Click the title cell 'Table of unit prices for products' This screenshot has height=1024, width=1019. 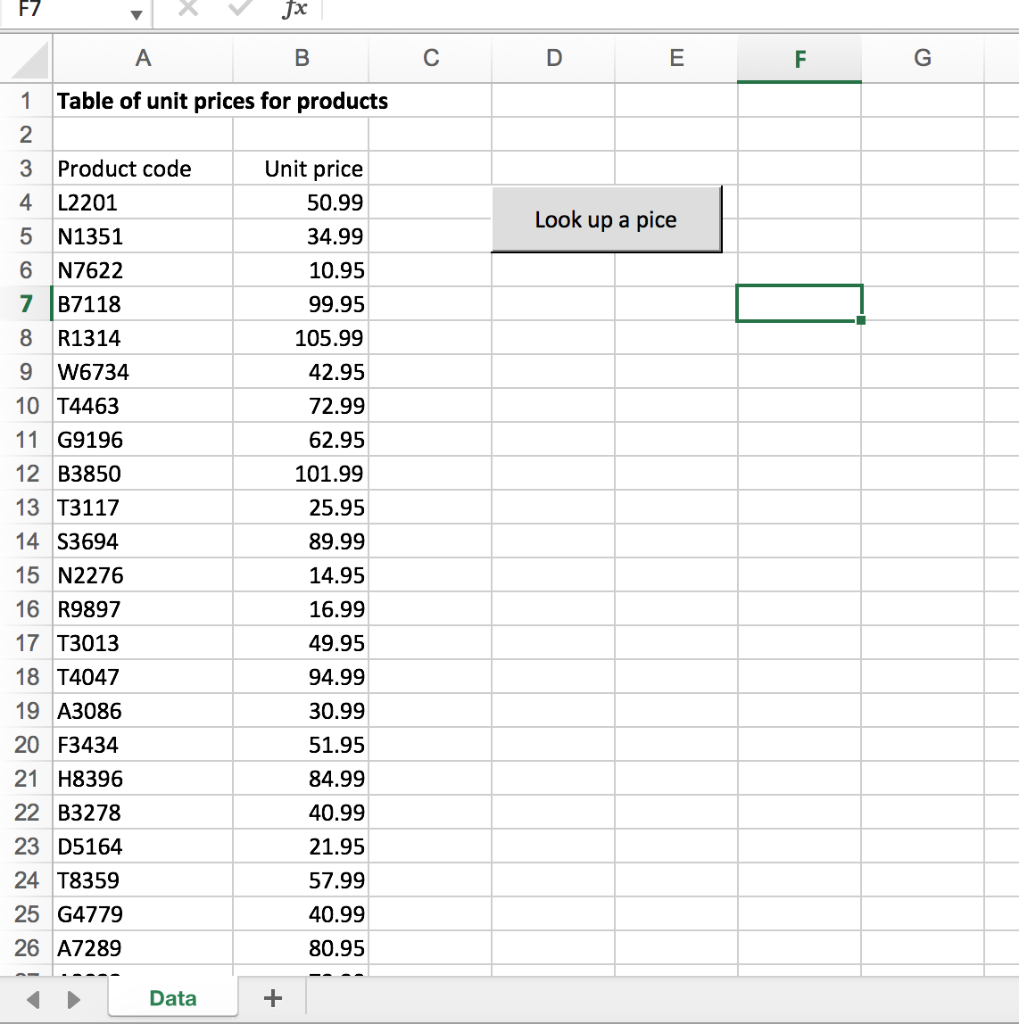pyautogui.click(x=222, y=101)
